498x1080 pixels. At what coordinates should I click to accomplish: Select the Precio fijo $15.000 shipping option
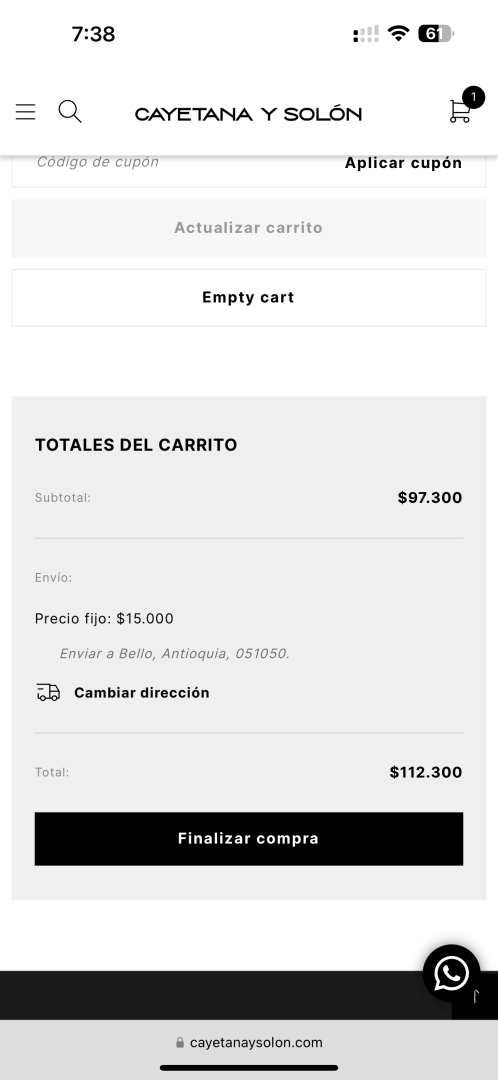tap(104, 619)
